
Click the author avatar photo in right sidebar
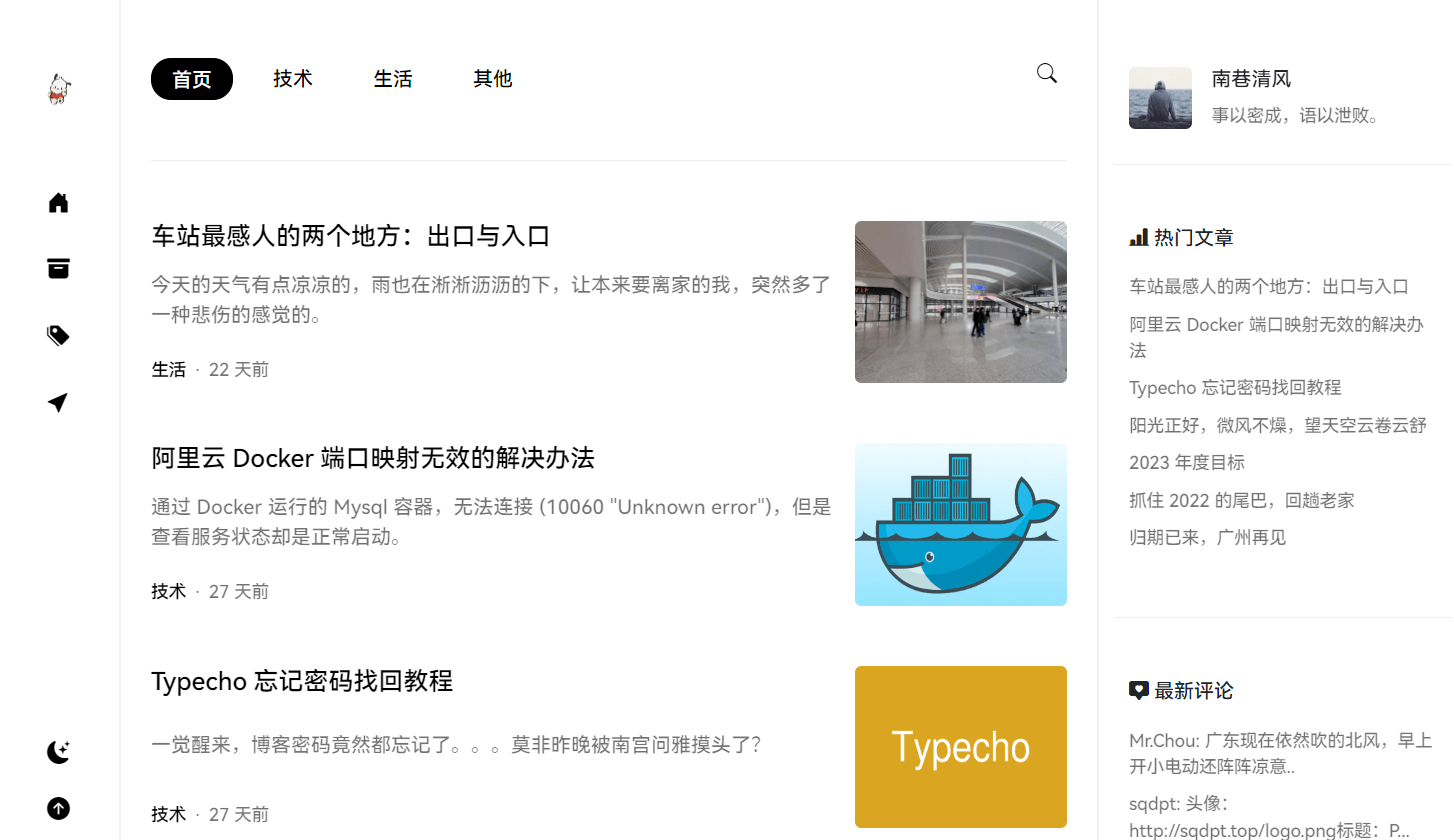point(1160,98)
